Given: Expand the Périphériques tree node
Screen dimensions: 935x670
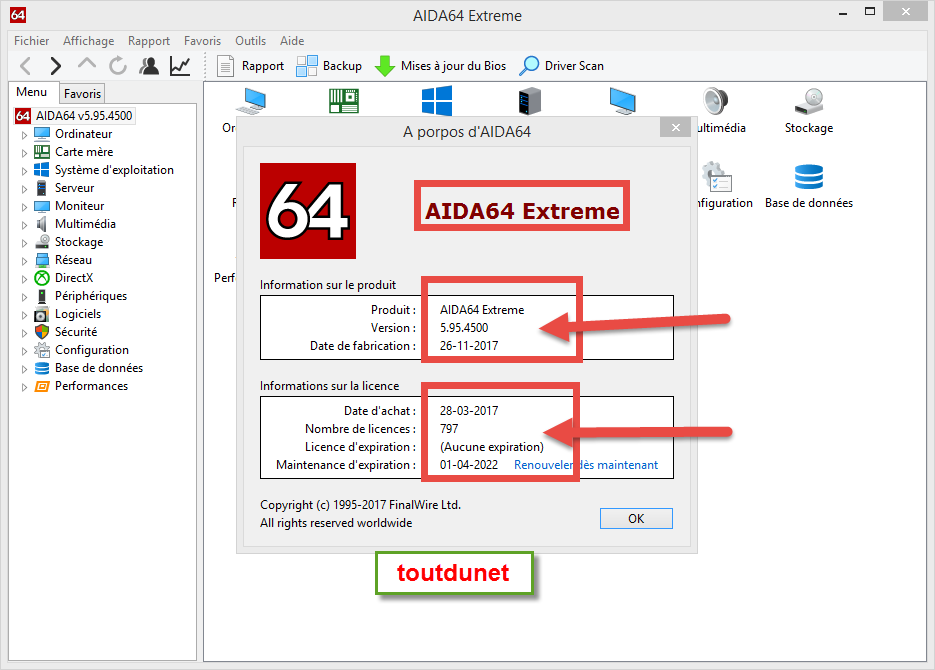Looking at the screenshot, I should coord(24,297).
